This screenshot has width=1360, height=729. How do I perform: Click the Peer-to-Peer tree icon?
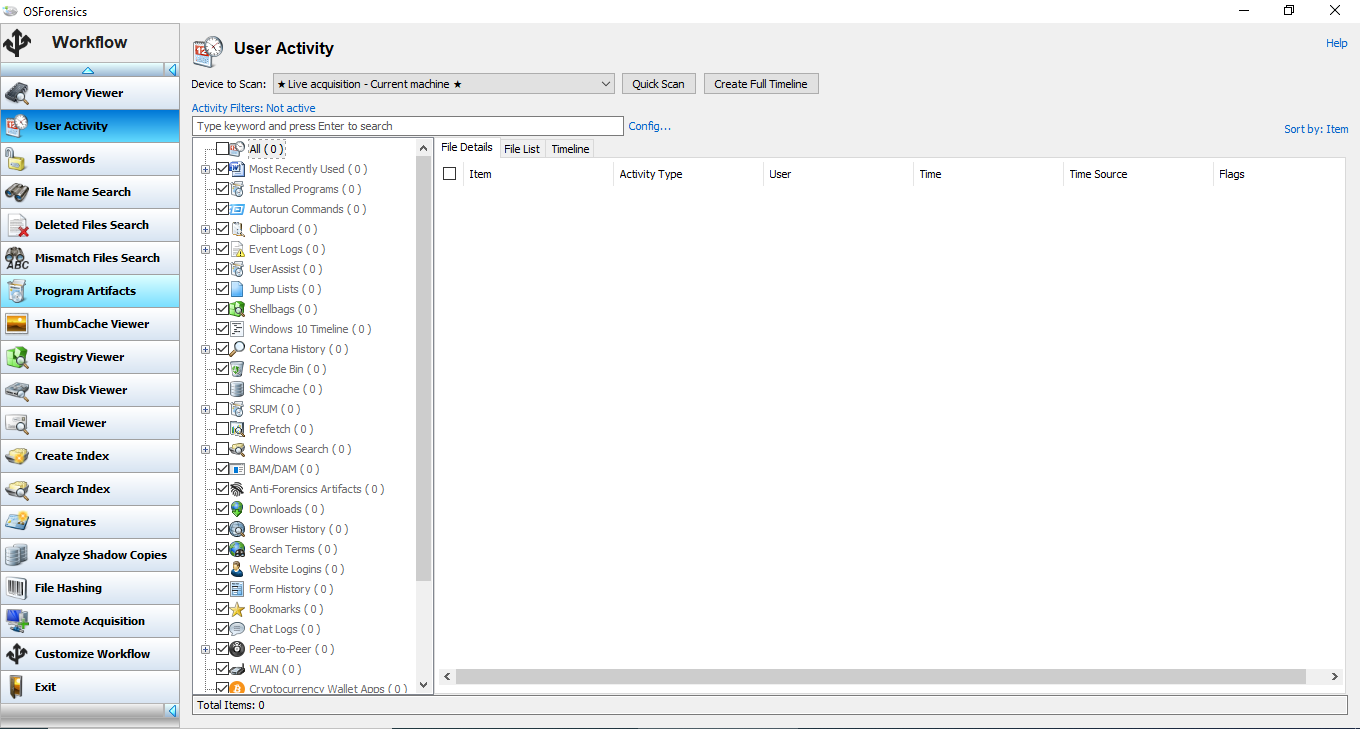[238, 649]
